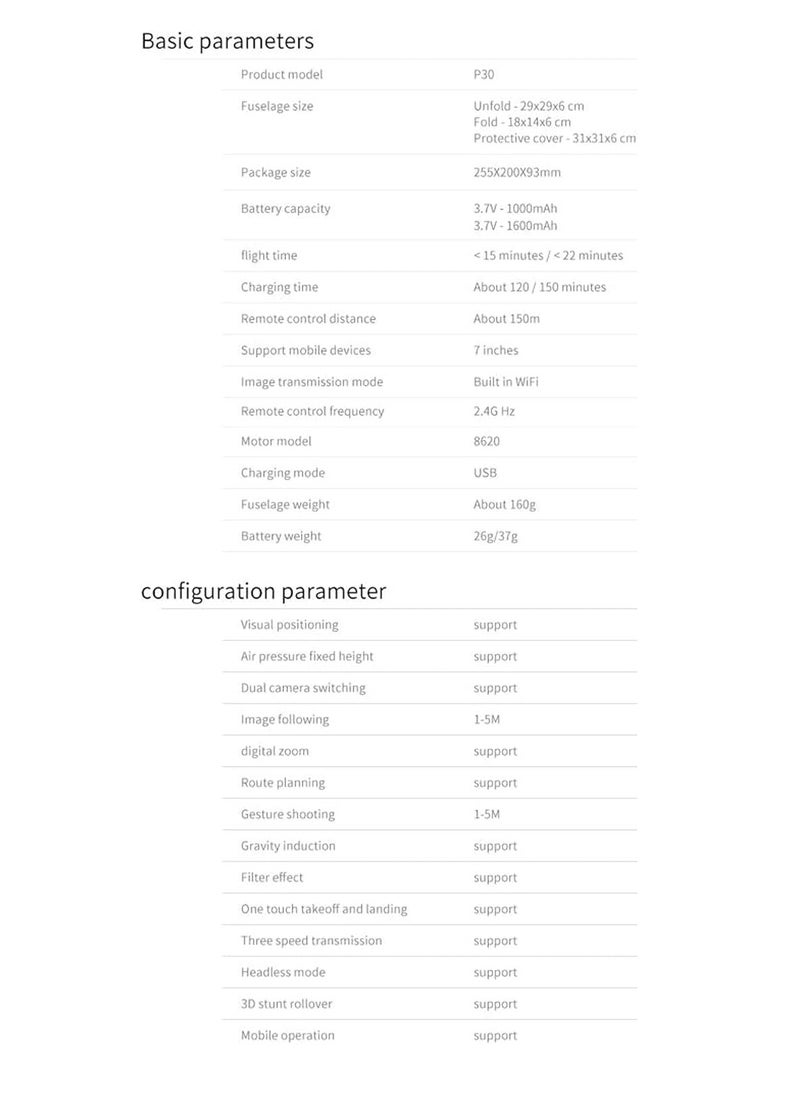Click the Basic parameters heading
The width and height of the screenshot is (800, 1096).
pos(227,41)
